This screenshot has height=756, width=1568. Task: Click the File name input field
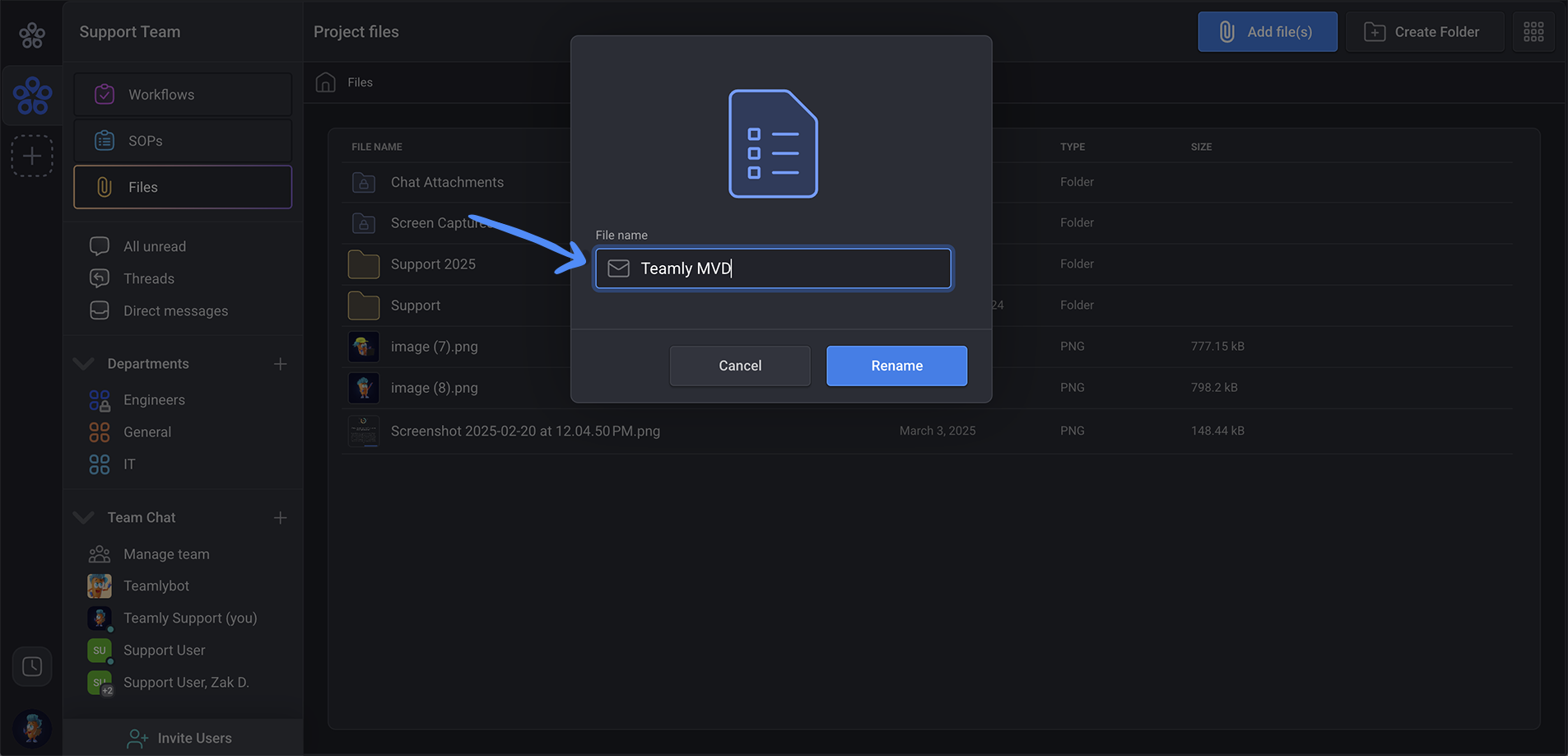coord(773,268)
